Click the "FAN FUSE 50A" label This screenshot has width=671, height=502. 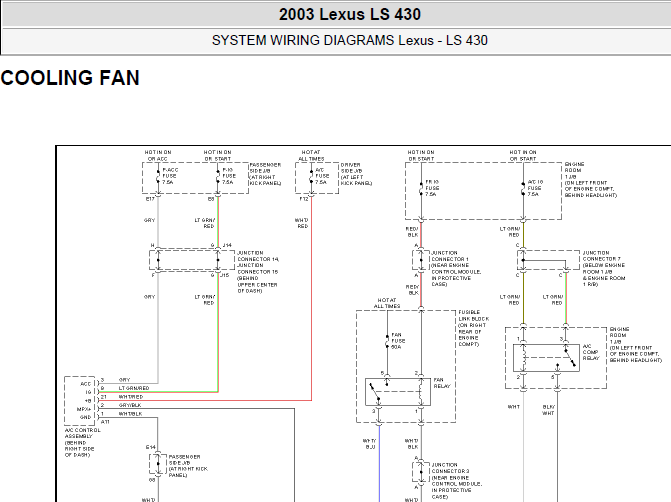(x=398, y=341)
